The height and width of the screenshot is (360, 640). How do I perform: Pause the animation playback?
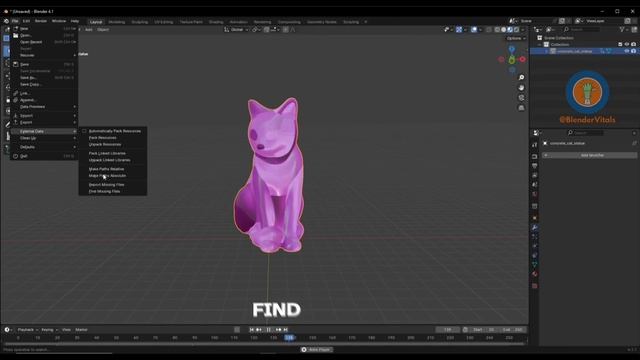tap(269, 330)
